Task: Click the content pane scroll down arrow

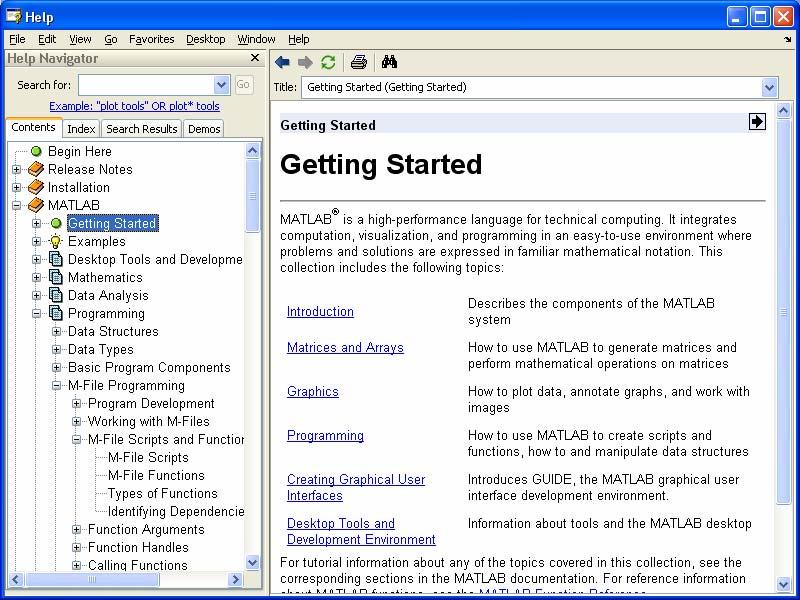Action: coord(784,584)
